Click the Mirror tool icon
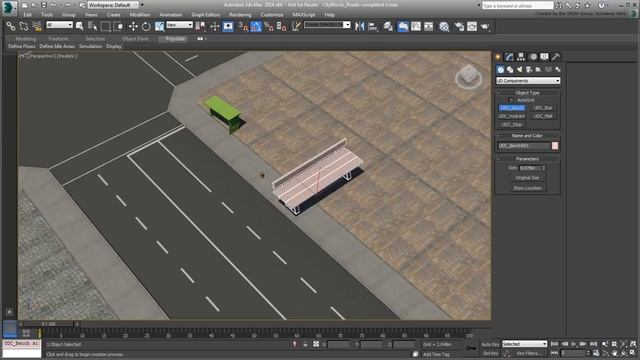The image size is (640, 360). 360,27
